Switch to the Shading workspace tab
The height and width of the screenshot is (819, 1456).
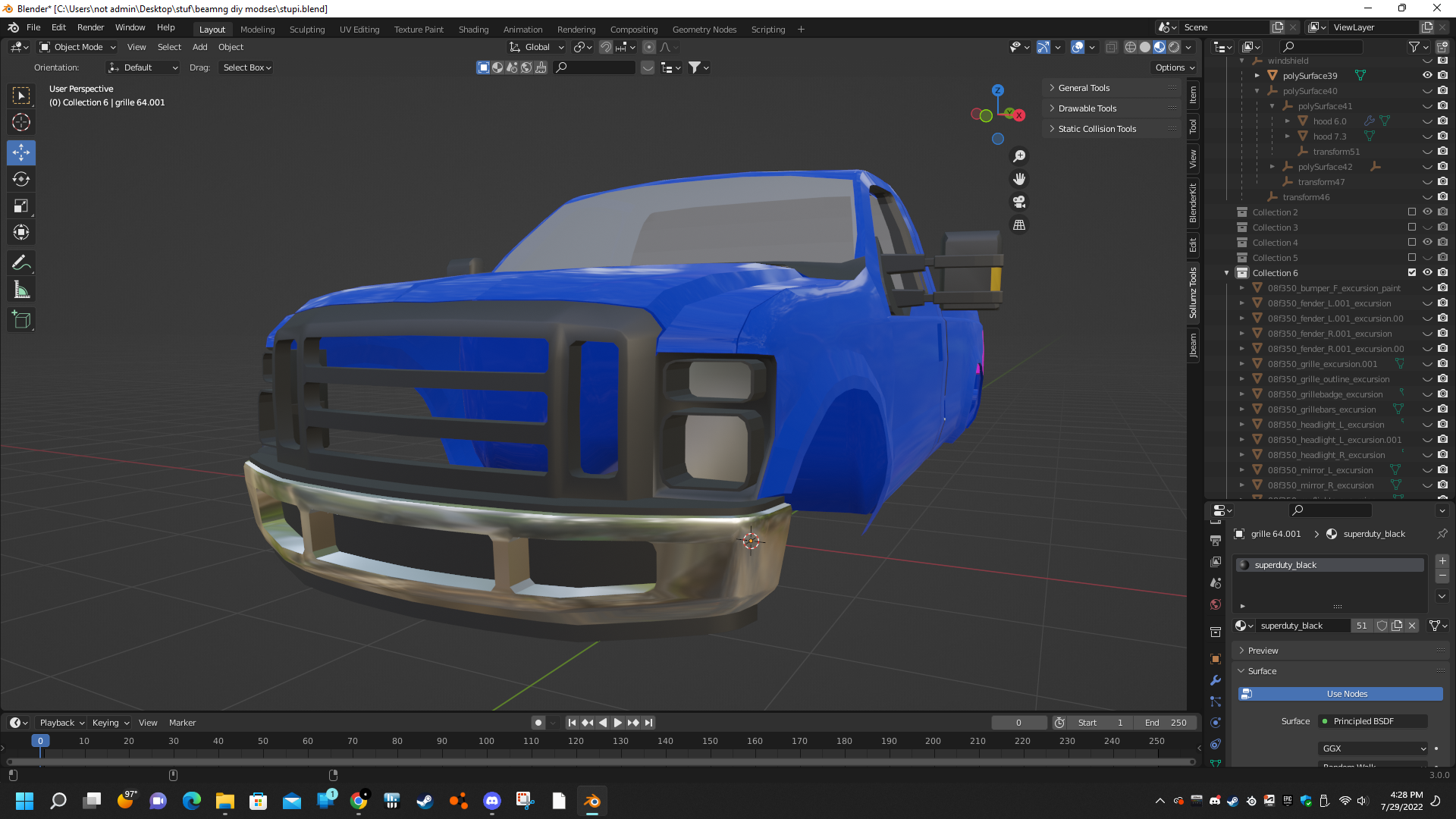click(x=473, y=30)
